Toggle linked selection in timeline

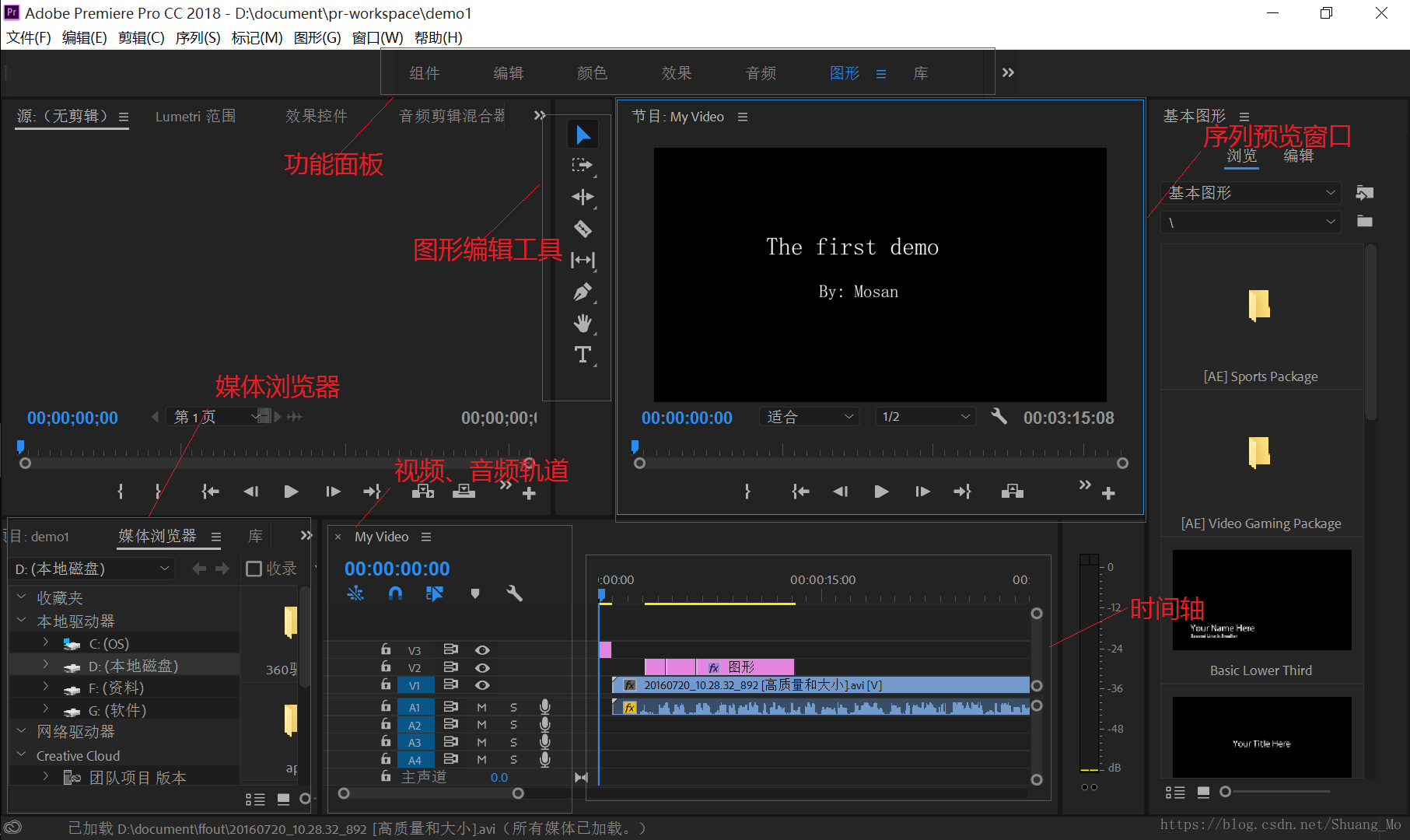pyautogui.click(x=435, y=593)
